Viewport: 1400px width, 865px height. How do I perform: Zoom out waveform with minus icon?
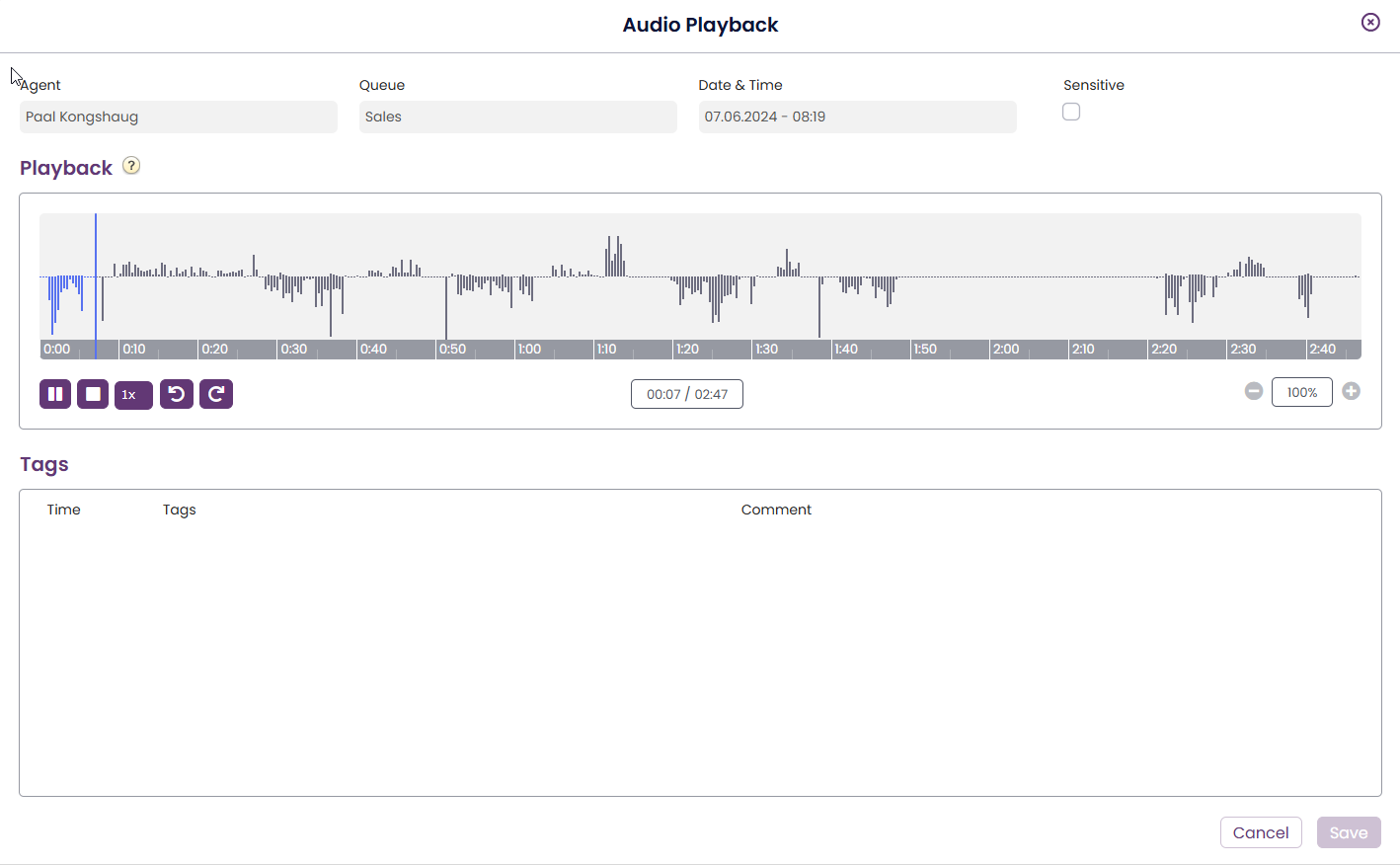[1254, 391]
